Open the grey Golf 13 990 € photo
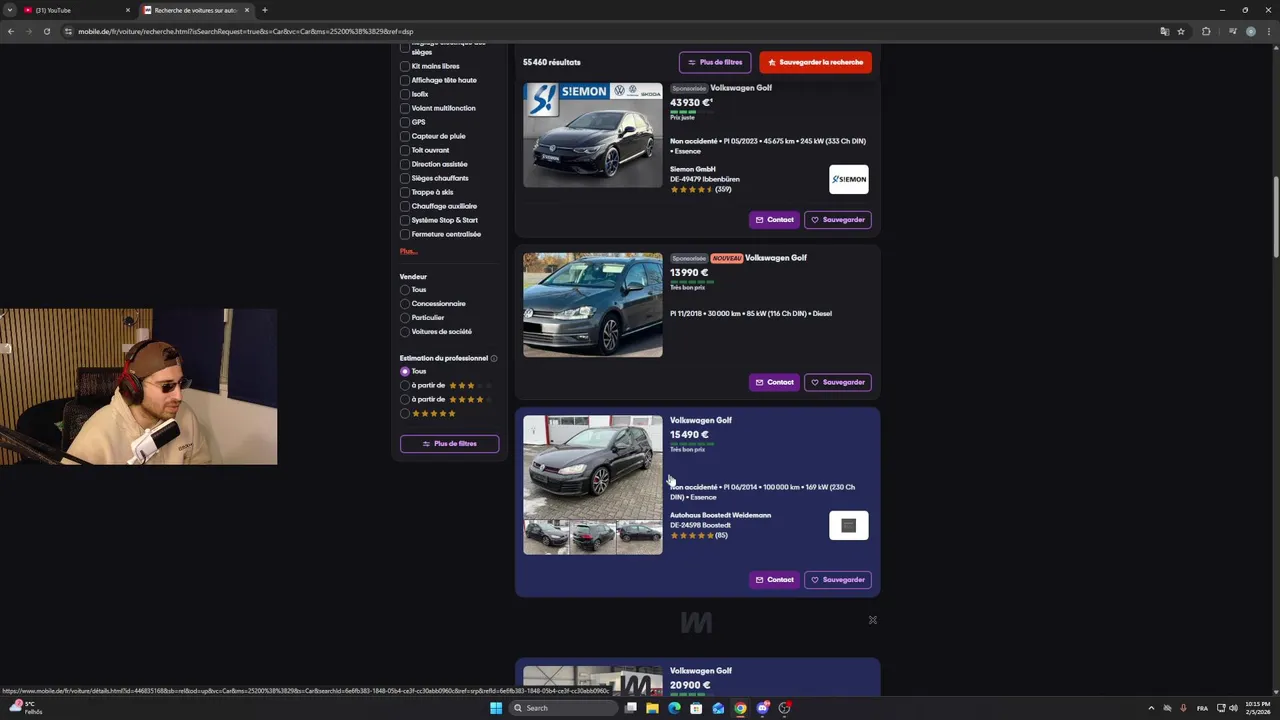1280x720 pixels. coord(593,305)
